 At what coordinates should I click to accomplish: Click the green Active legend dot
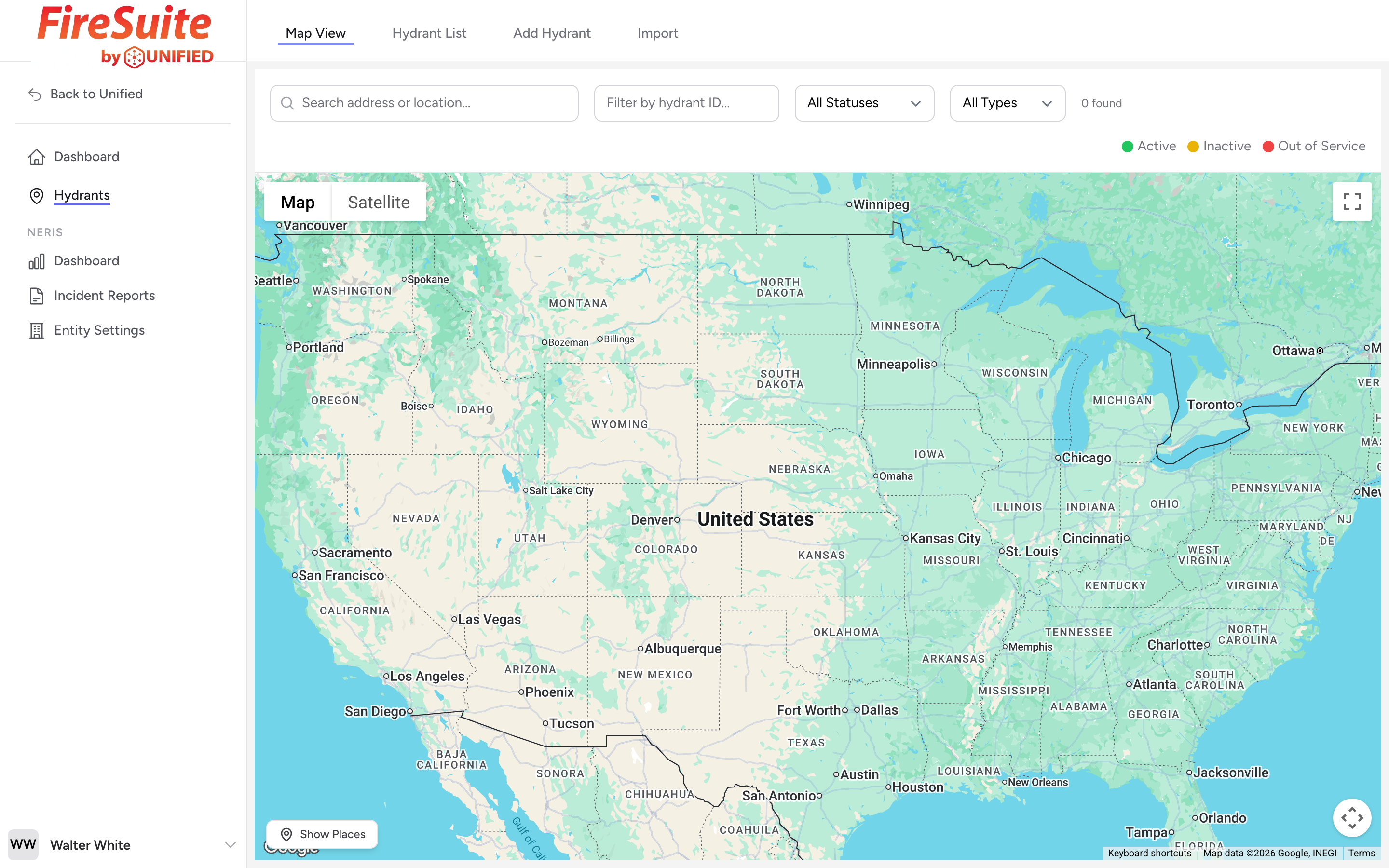coord(1127,147)
